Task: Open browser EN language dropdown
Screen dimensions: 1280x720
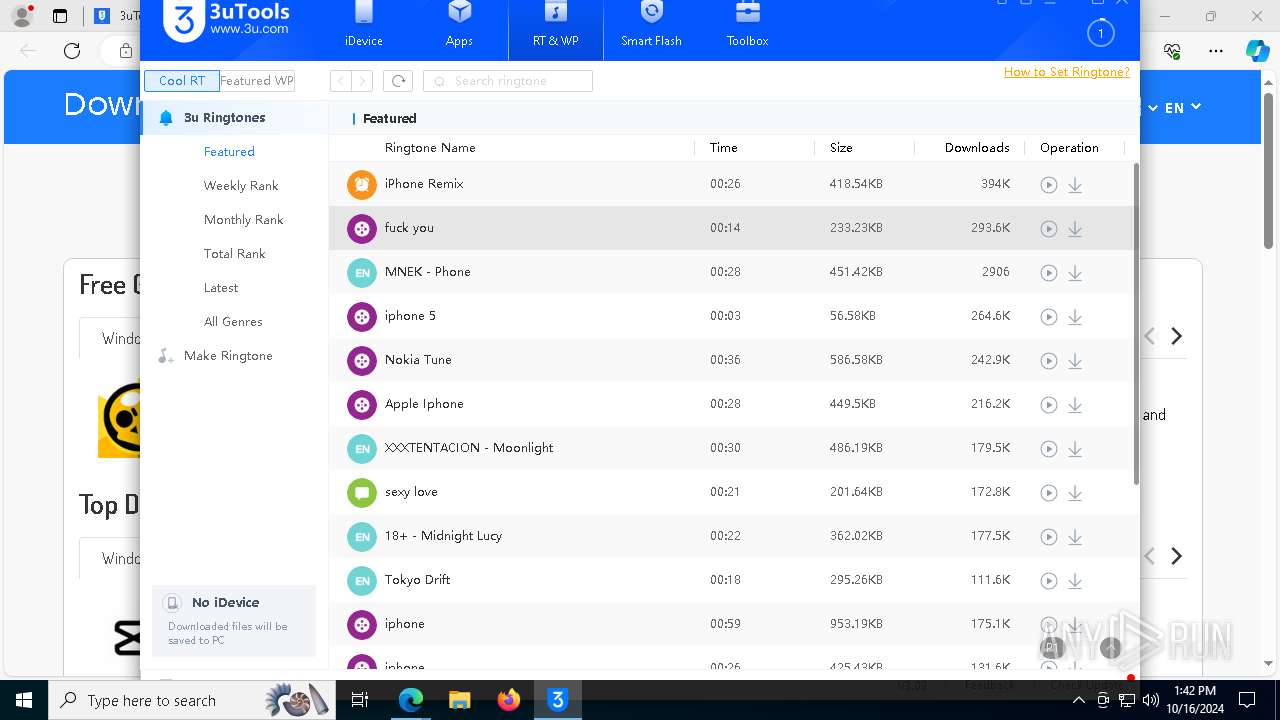Action: click(1182, 108)
